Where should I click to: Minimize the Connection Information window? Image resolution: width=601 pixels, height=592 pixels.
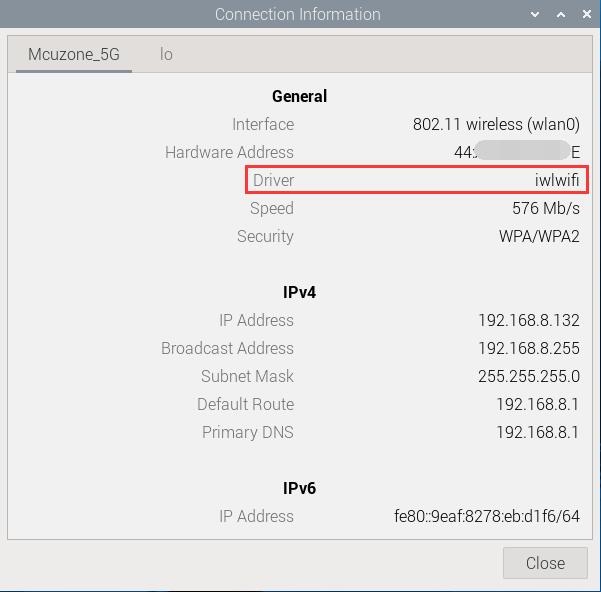(537, 14)
